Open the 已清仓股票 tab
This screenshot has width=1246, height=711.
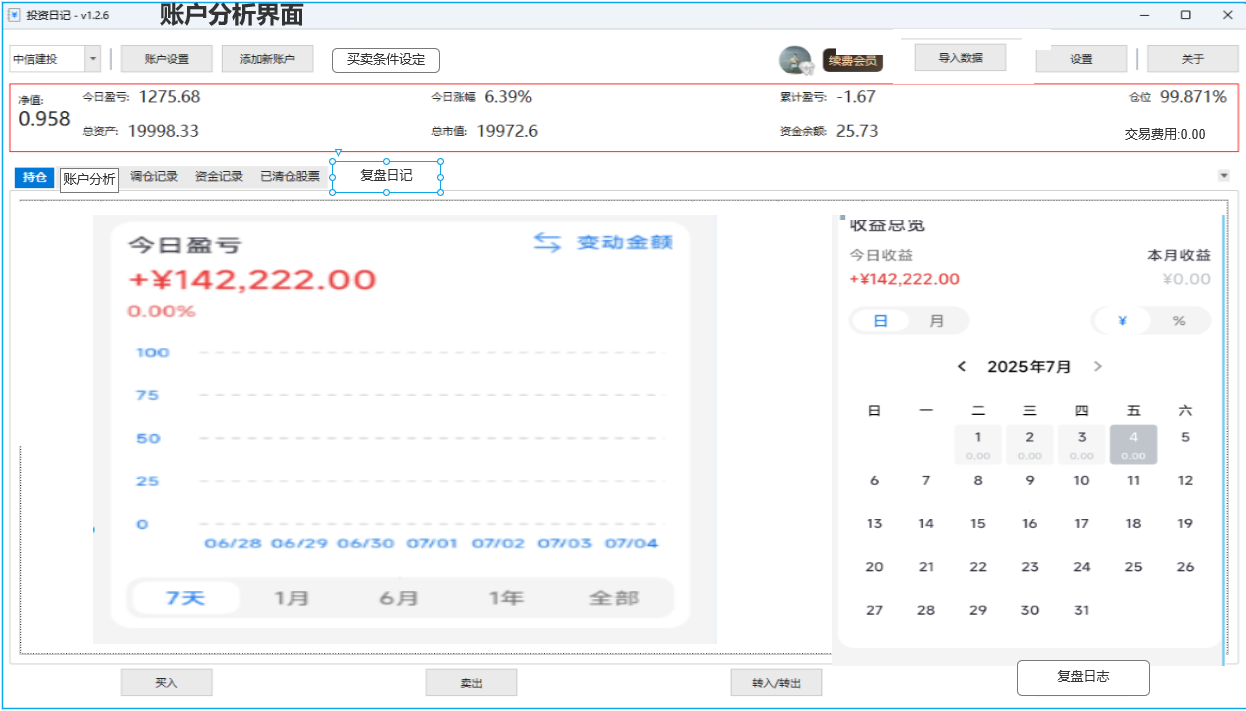pos(288,175)
